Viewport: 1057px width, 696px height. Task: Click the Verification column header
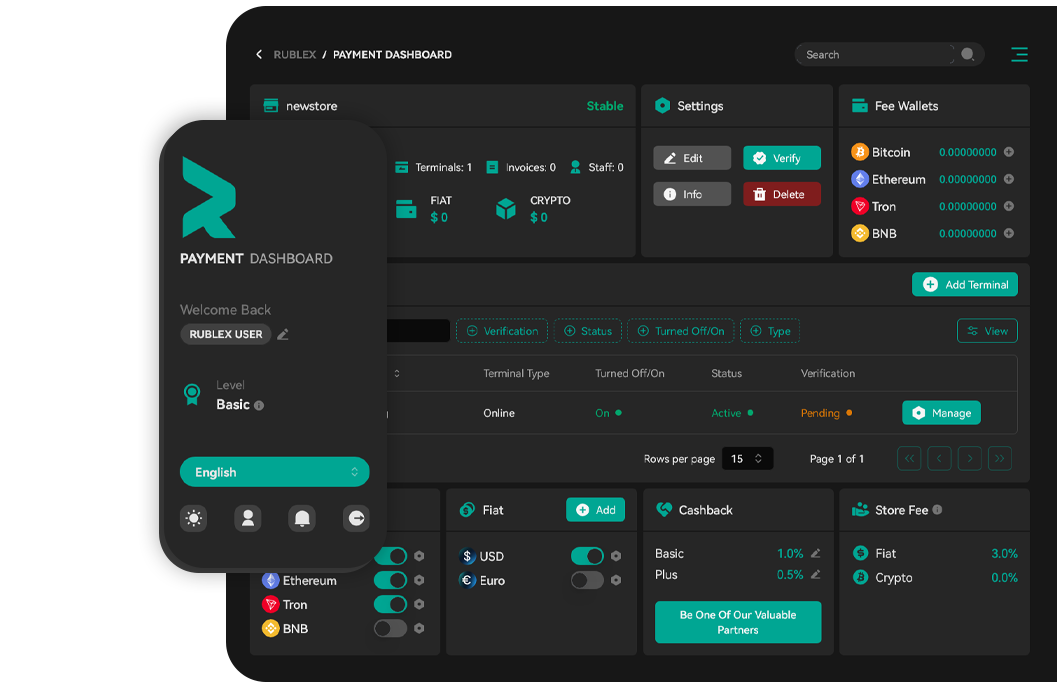[828, 374]
